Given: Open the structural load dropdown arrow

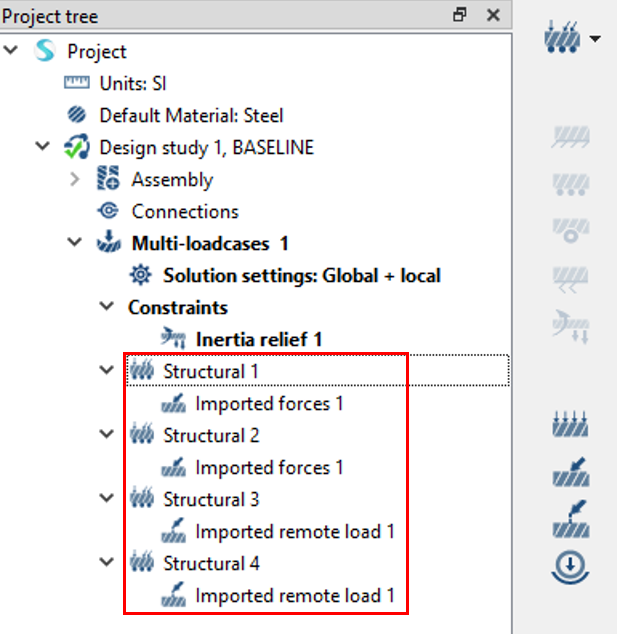Looking at the screenshot, I should pyautogui.click(x=596, y=40).
